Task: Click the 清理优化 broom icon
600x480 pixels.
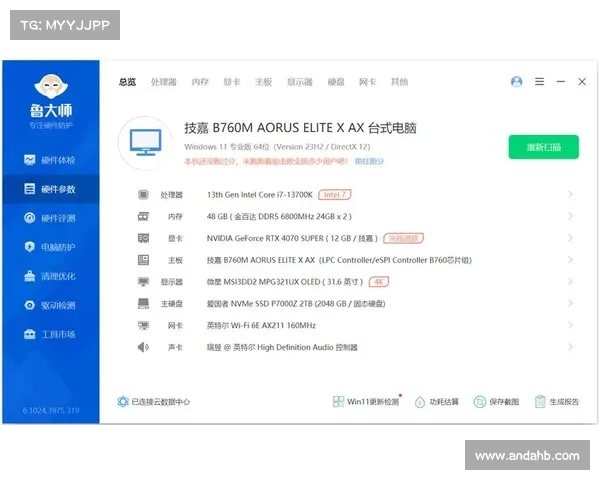Action: 29,276
